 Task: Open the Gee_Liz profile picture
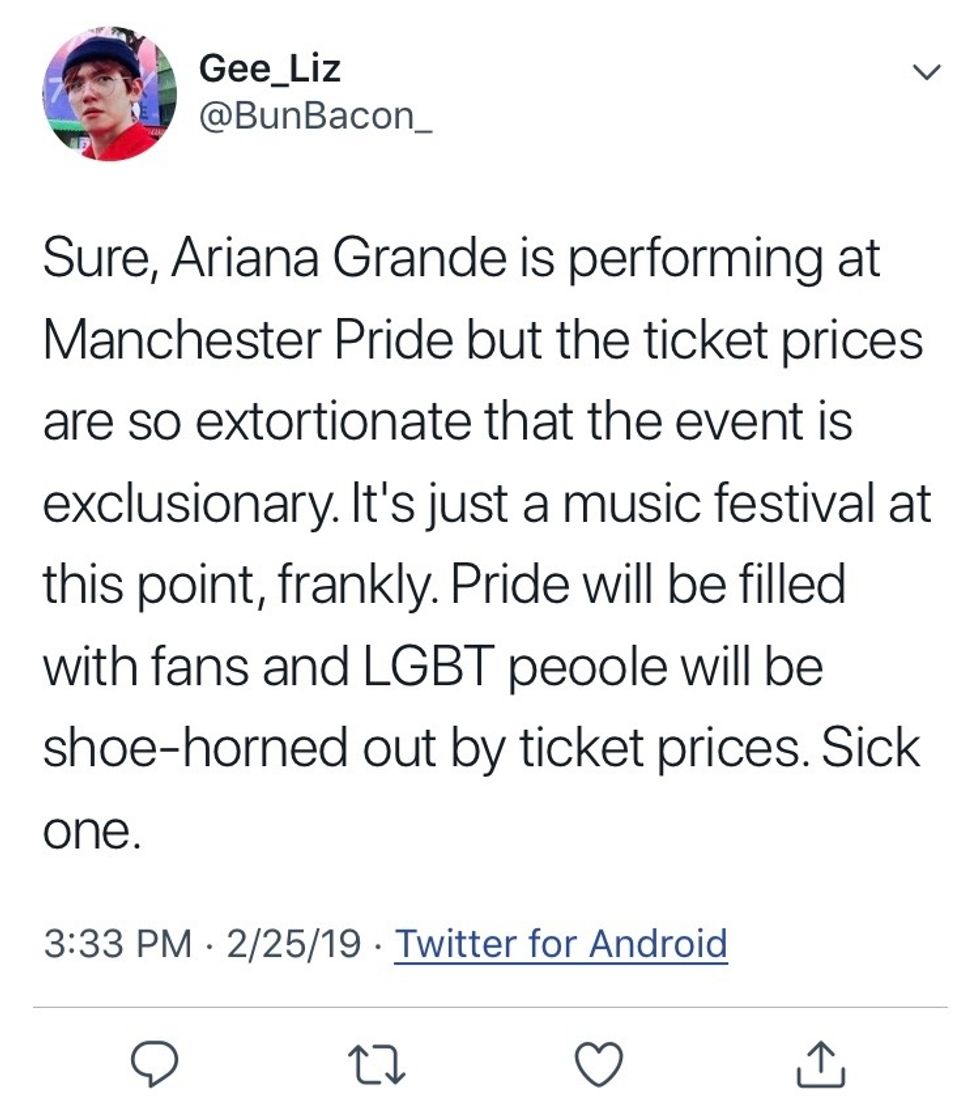110,94
